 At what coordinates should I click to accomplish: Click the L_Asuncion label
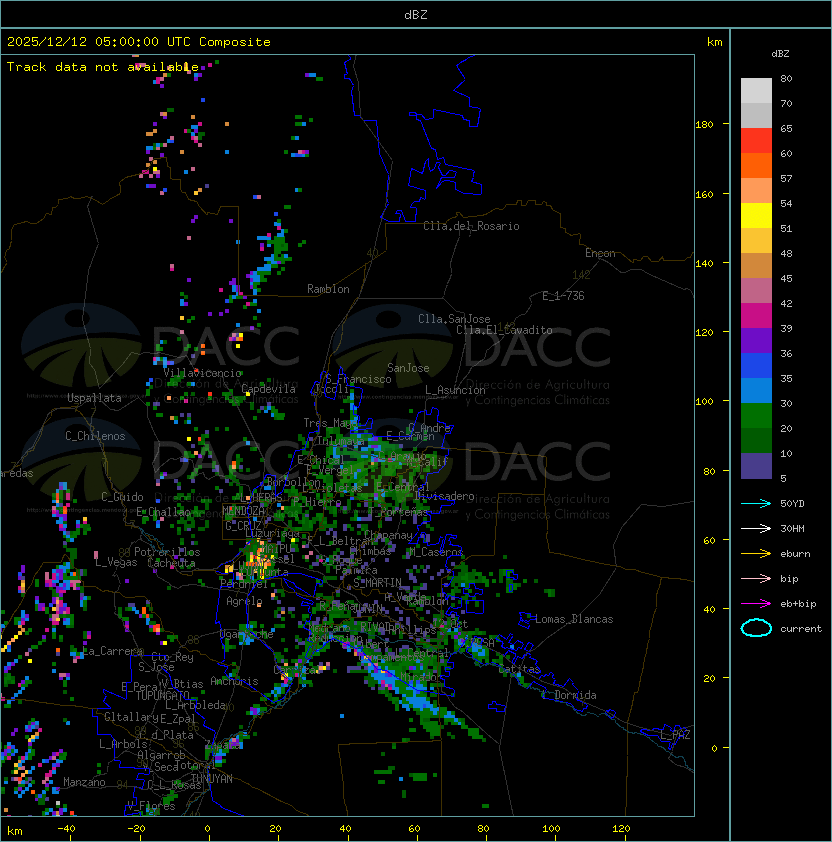point(455,390)
